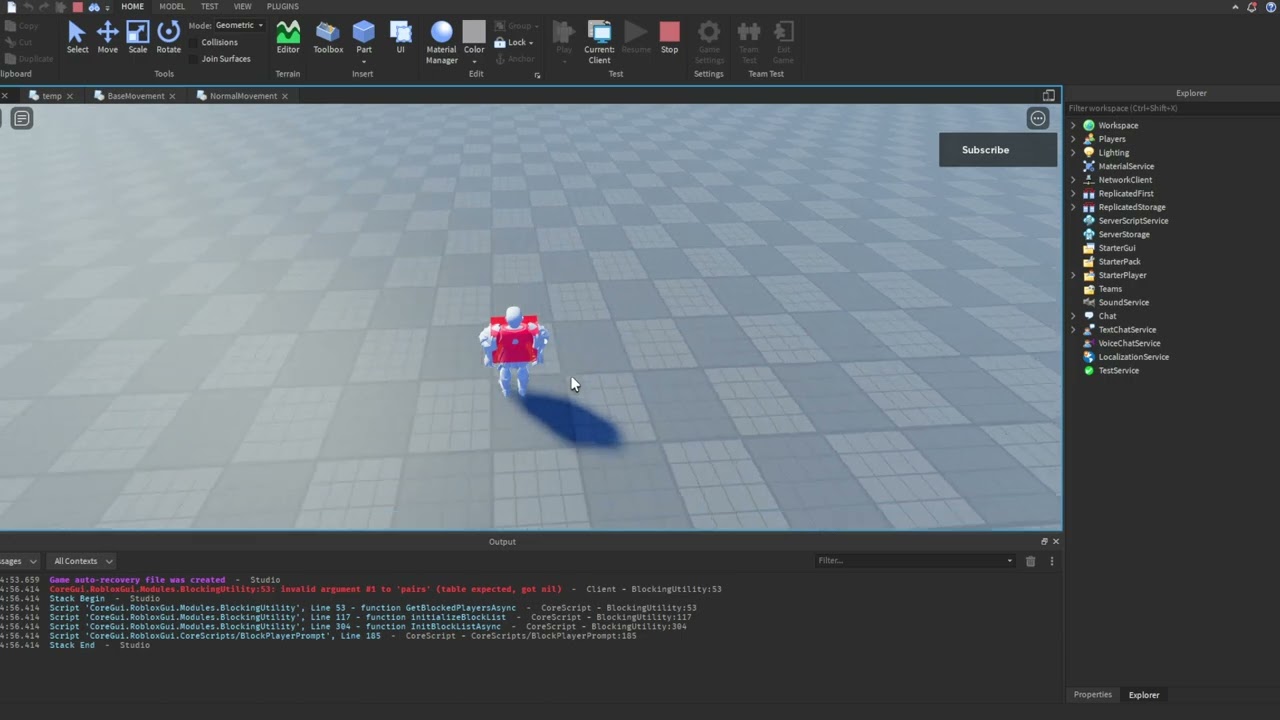
Task: Select the Move tool
Action: coord(107,37)
